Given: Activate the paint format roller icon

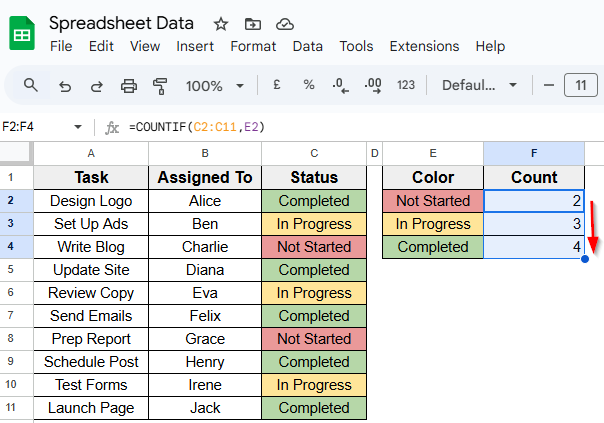Looking at the screenshot, I should click(x=160, y=86).
